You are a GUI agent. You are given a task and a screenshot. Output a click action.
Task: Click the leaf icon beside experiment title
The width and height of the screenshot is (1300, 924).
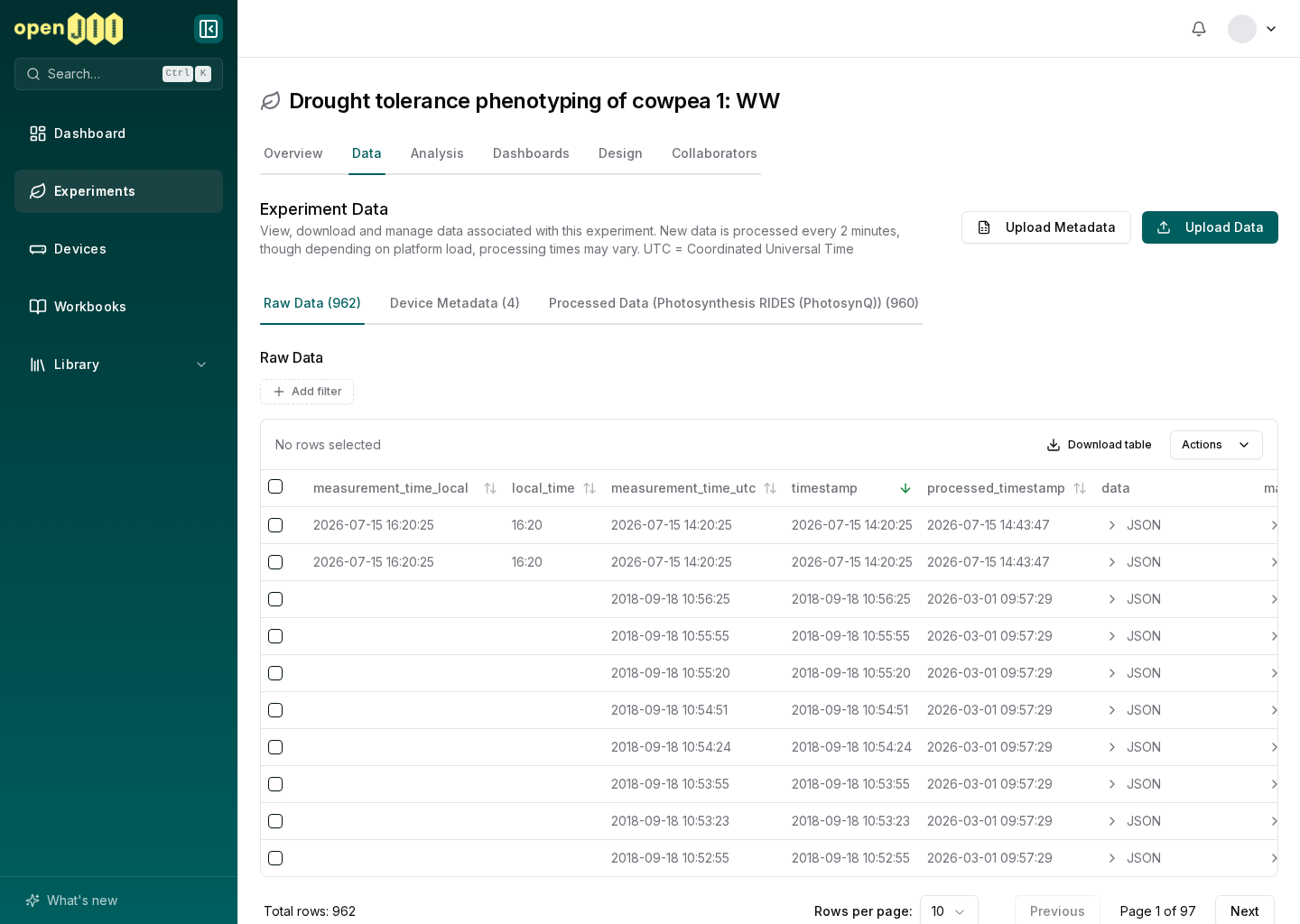coord(271,101)
